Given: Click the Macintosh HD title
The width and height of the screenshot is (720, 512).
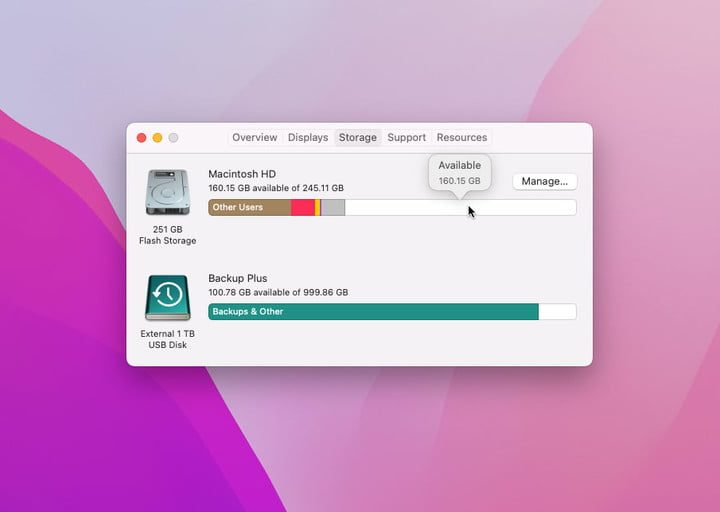Looking at the screenshot, I should 242,174.
